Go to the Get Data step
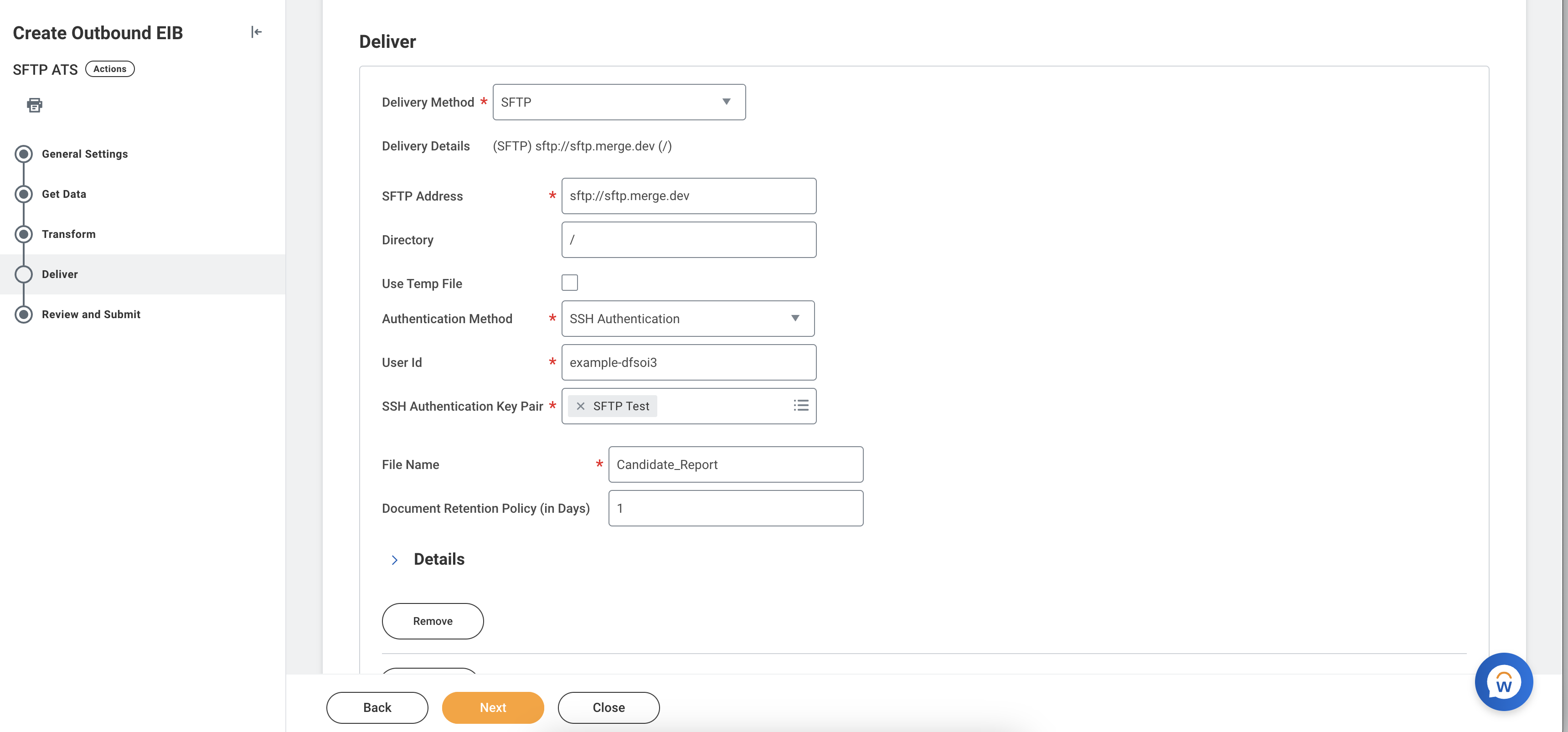Image resolution: width=1568 pixels, height=732 pixels. pyautogui.click(x=64, y=194)
